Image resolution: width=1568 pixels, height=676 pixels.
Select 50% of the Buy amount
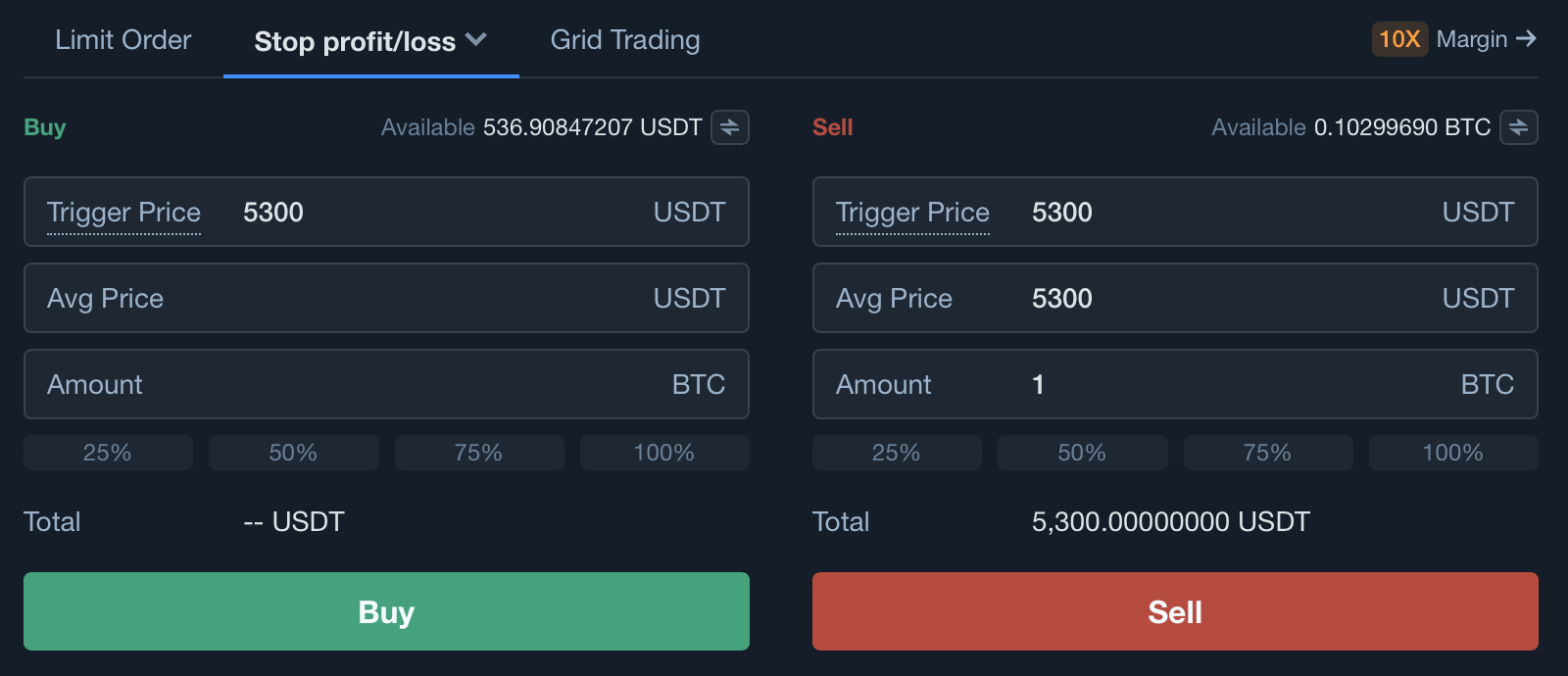pyautogui.click(x=293, y=453)
